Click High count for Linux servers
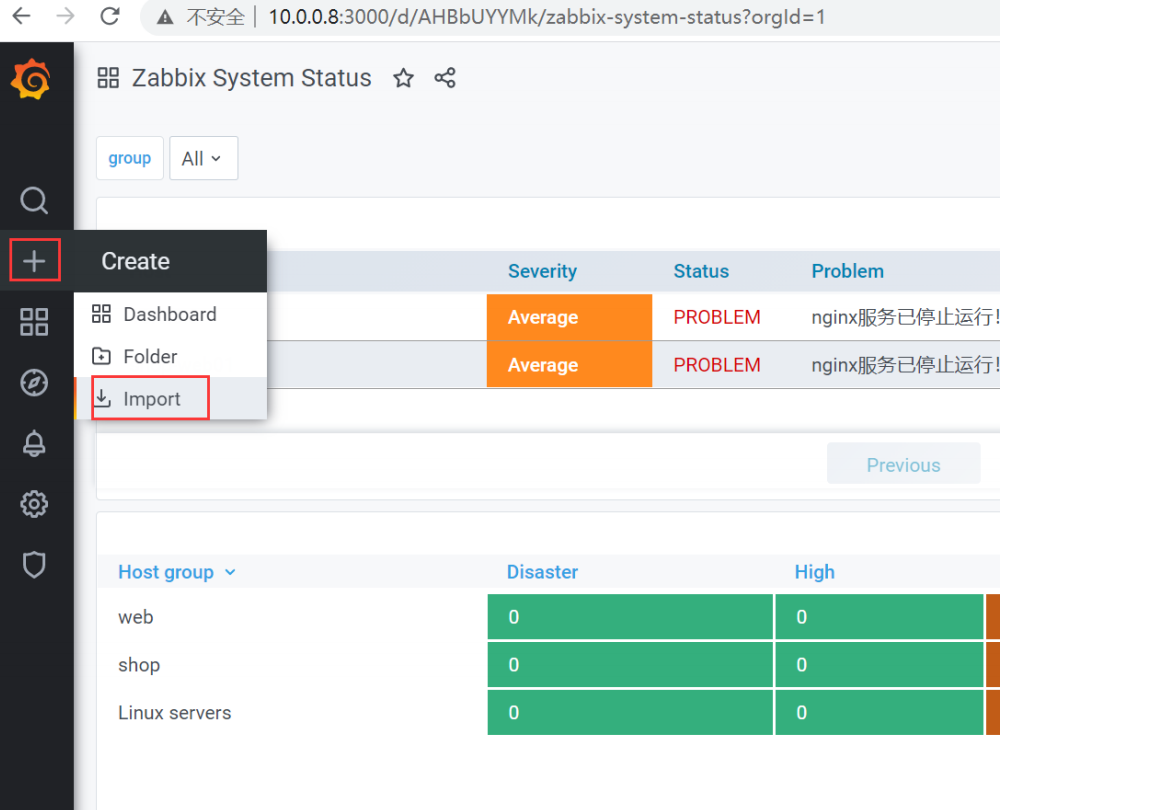 click(x=880, y=713)
